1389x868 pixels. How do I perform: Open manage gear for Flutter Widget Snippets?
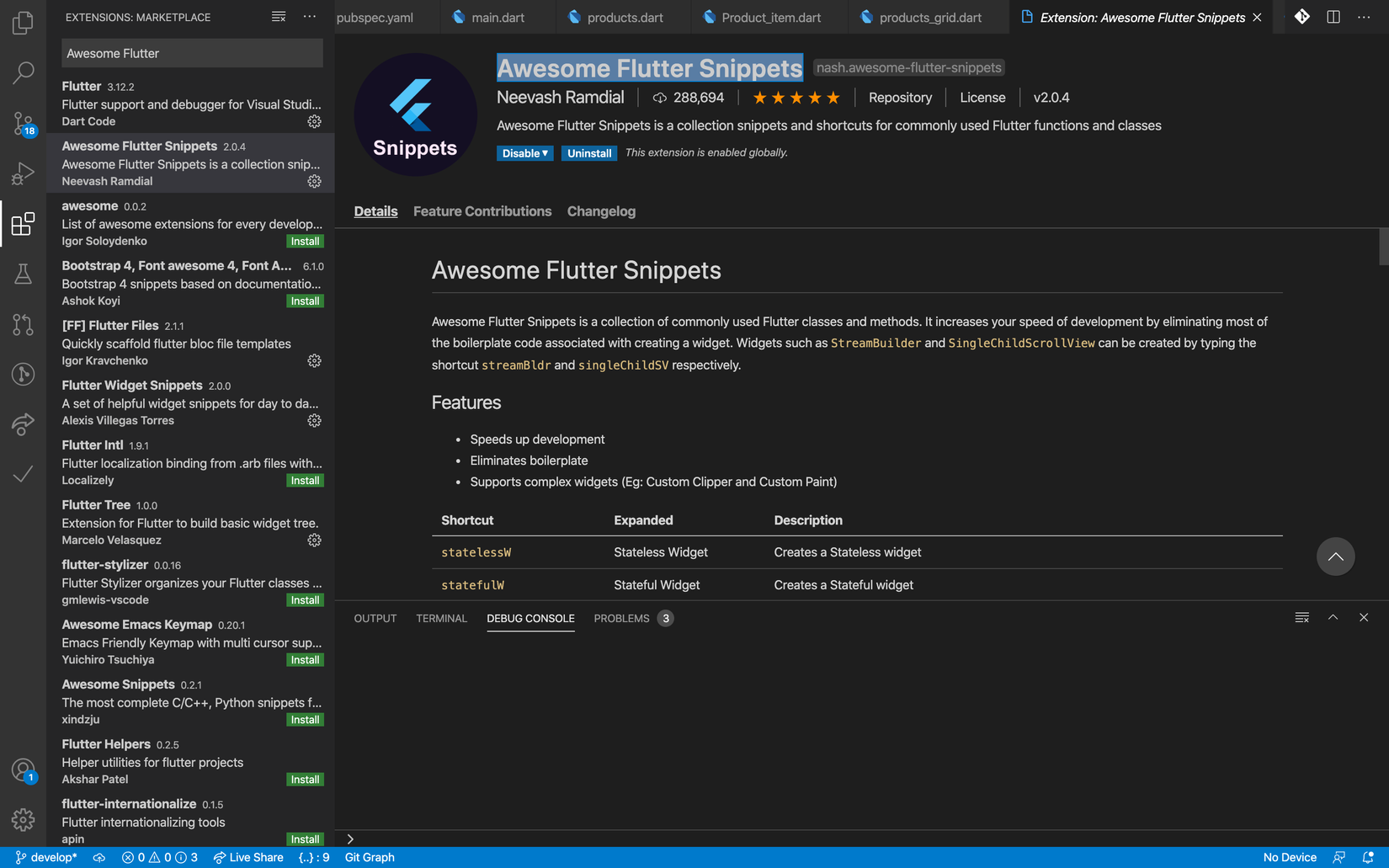tap(314, 420)
